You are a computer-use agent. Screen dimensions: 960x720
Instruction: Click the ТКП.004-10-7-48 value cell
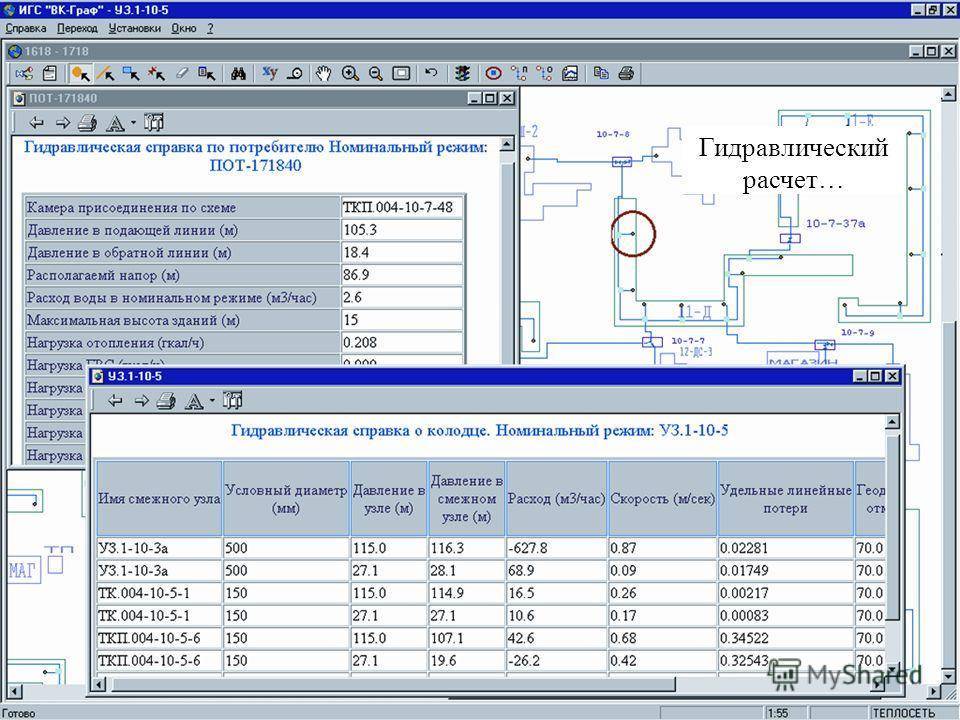[402, 208]
